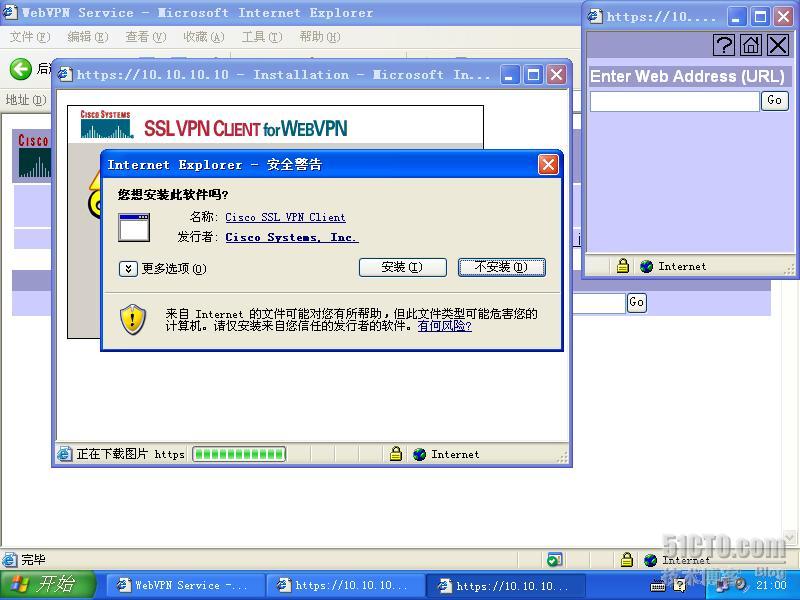The height and width of the screenshot is (600, 800).
Task: Click the Go button in main WebVPN page
Action: (636, 303)
